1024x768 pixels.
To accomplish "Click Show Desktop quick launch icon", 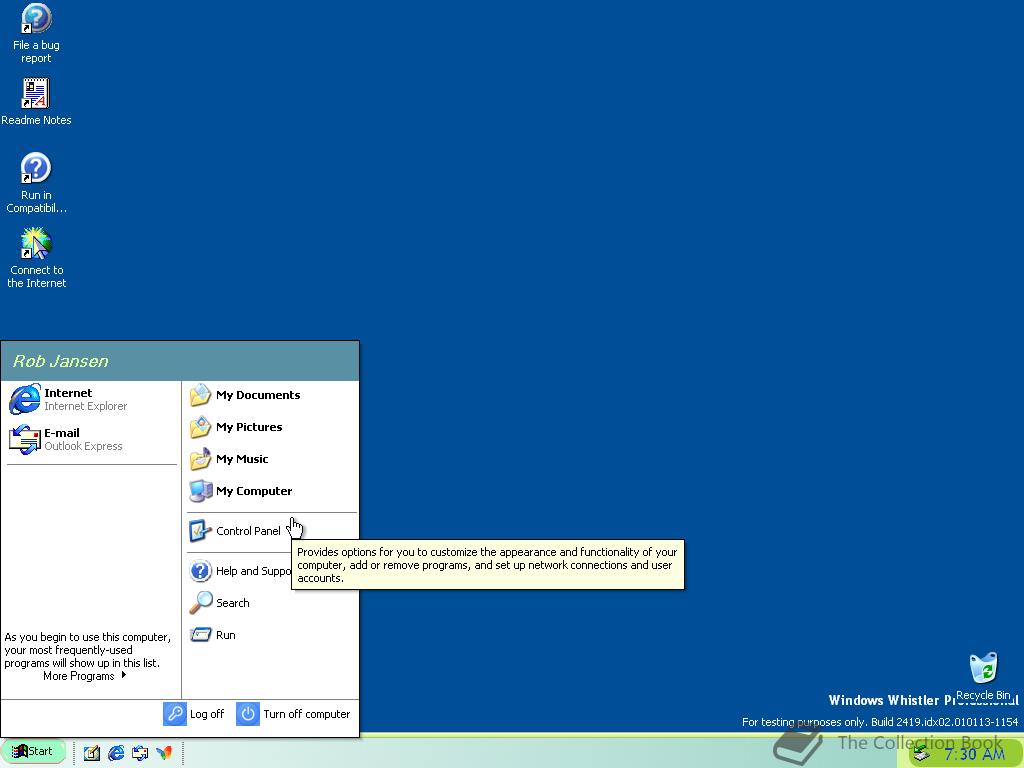I will tap(91, 753).
